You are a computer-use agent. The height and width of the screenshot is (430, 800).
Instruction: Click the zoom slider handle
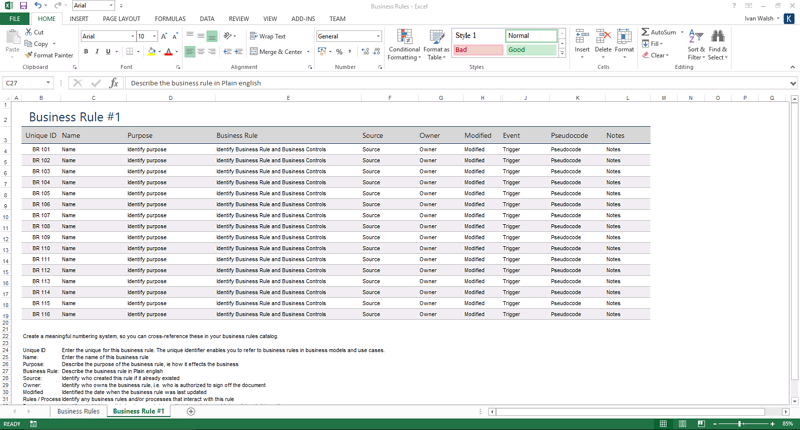[739, 424]
